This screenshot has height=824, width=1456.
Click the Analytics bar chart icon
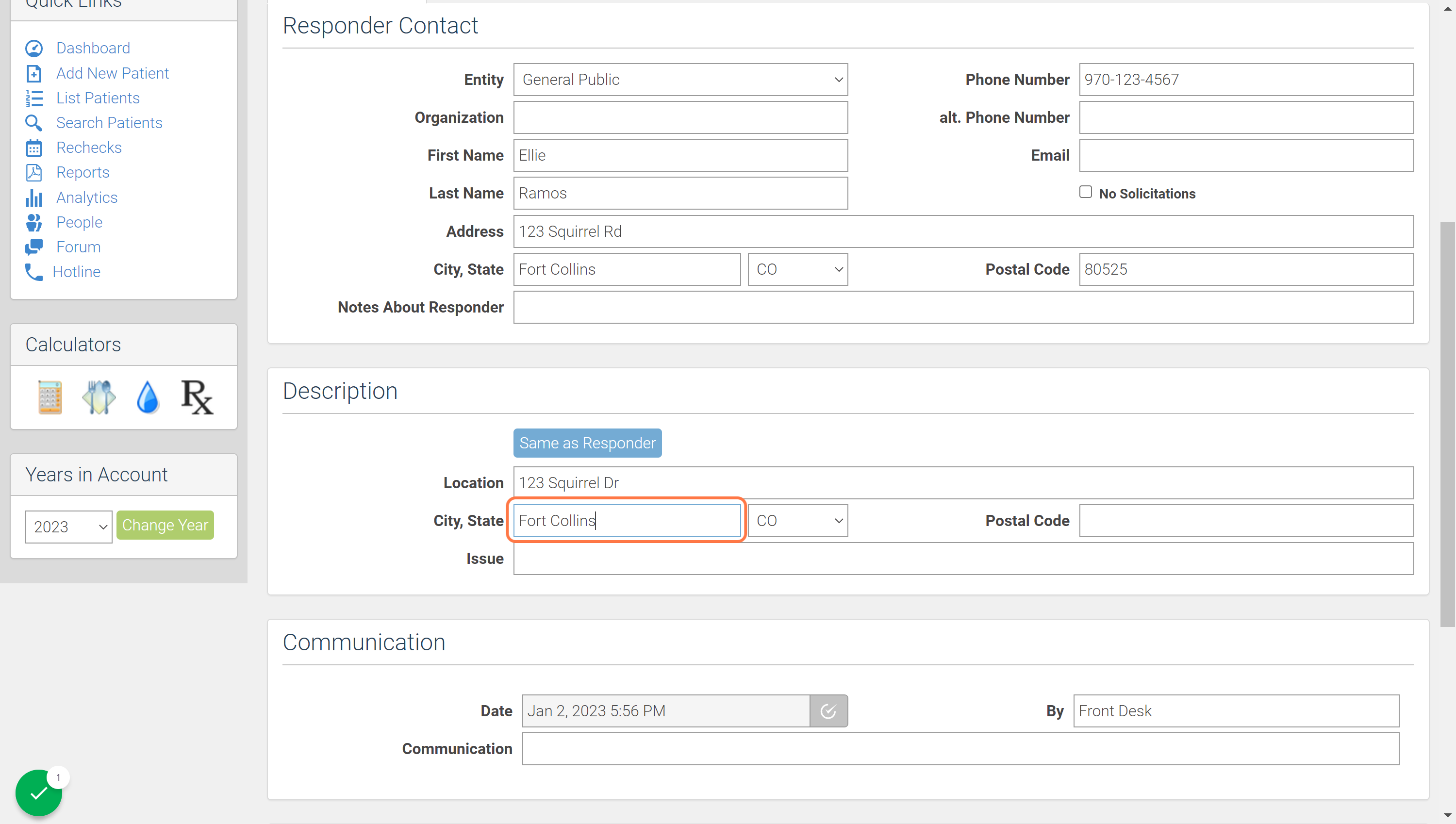click(x=34, y=198)
